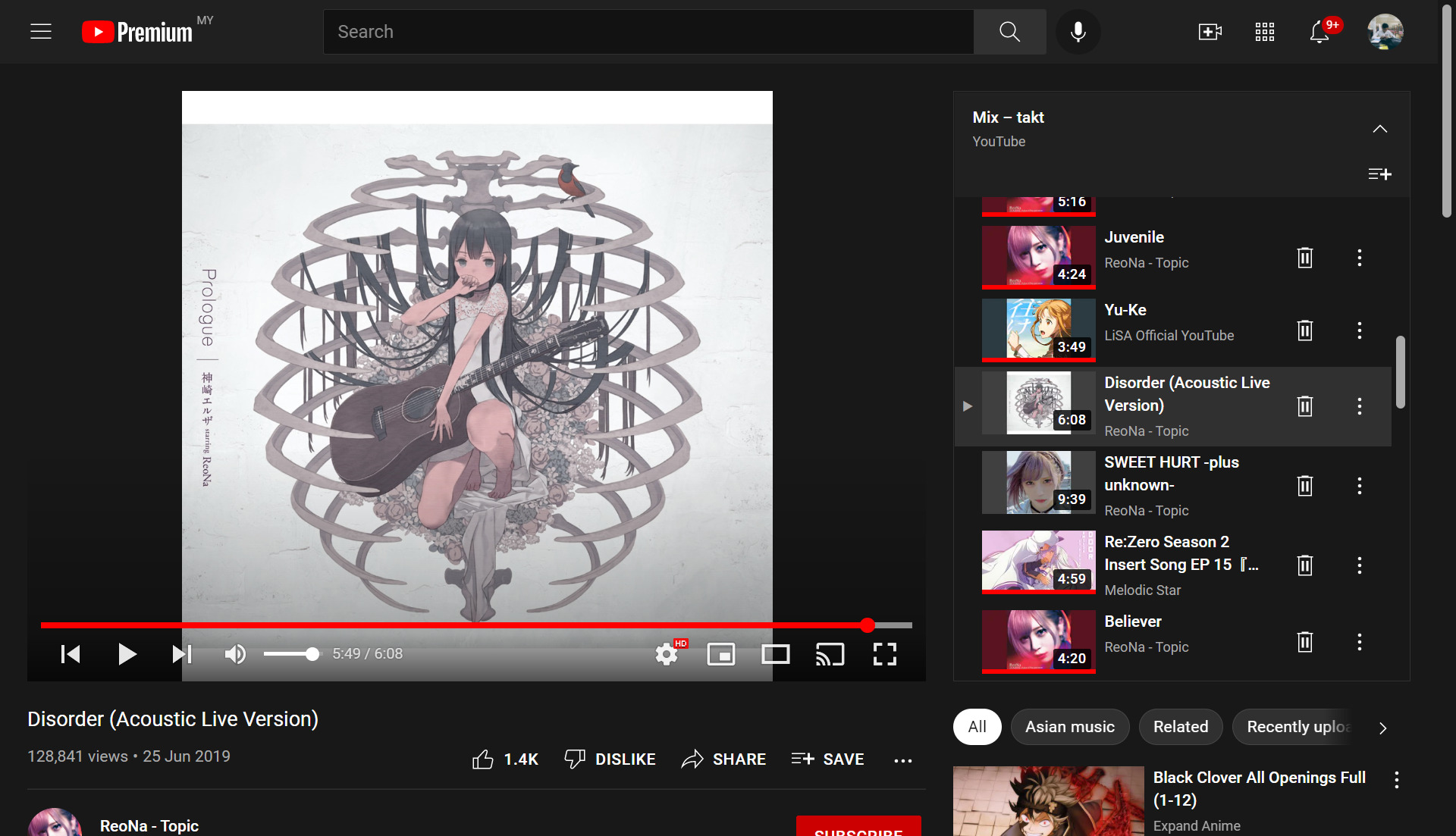This screenshot has height=836, width=1456.
Task: Cast video to a TV
Action: [830, 654]
